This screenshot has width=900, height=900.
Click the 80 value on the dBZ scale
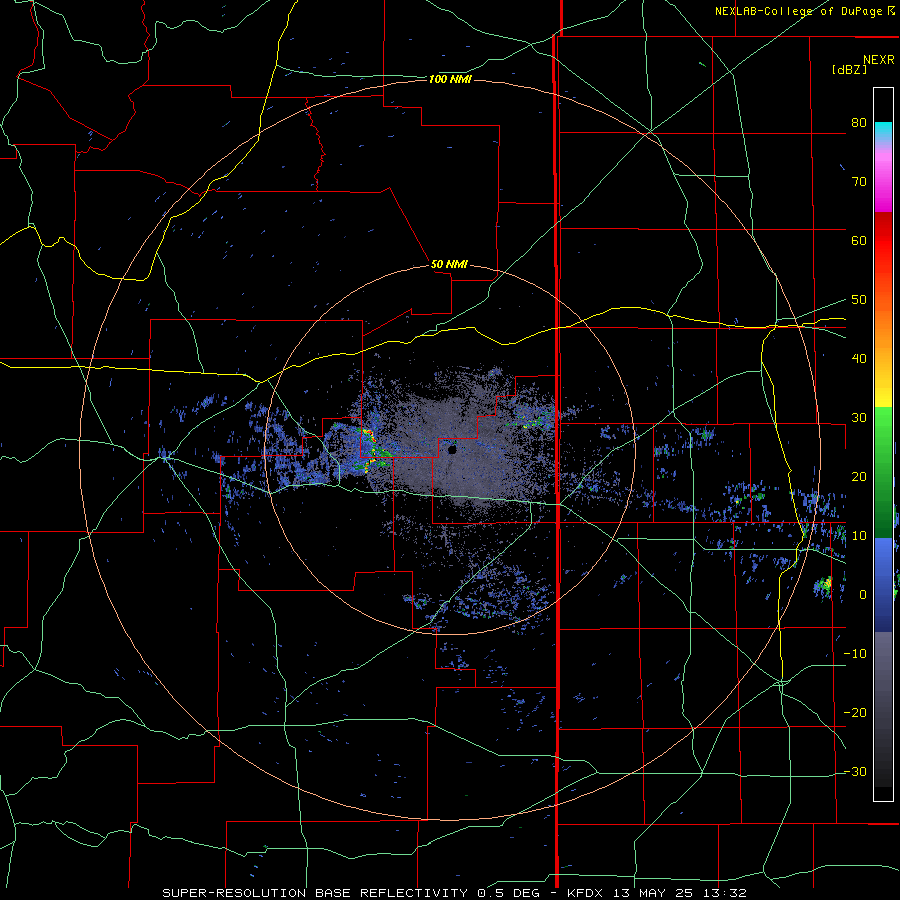pyautogui.click(x=859, y=123)
